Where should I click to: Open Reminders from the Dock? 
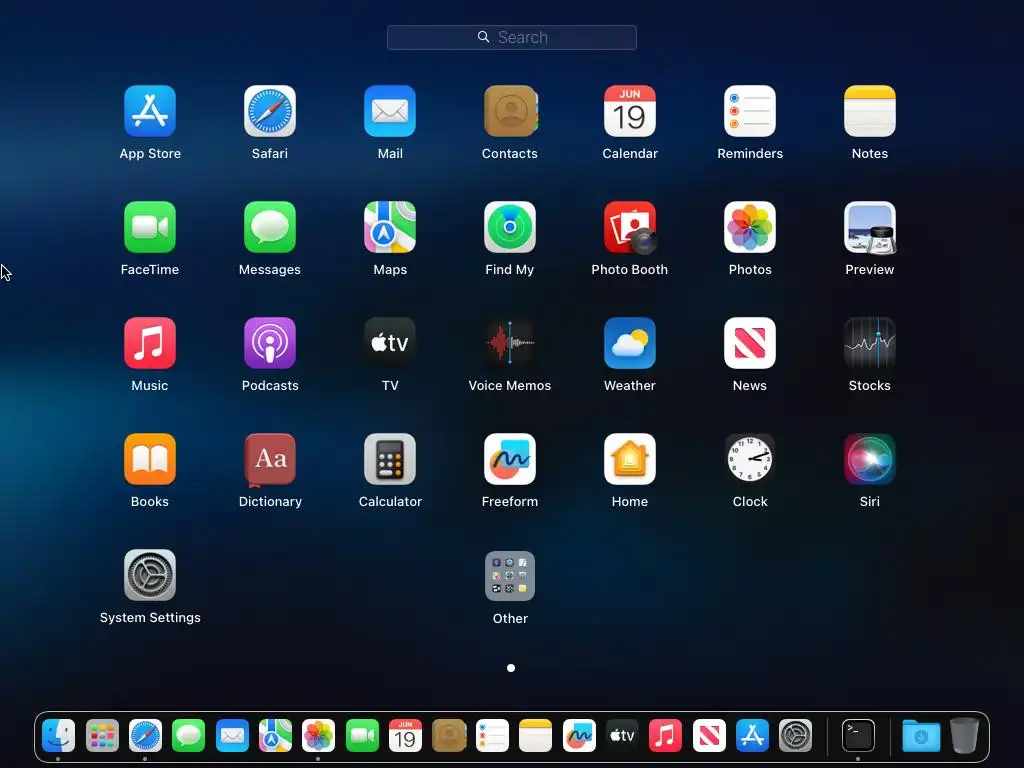492,736
